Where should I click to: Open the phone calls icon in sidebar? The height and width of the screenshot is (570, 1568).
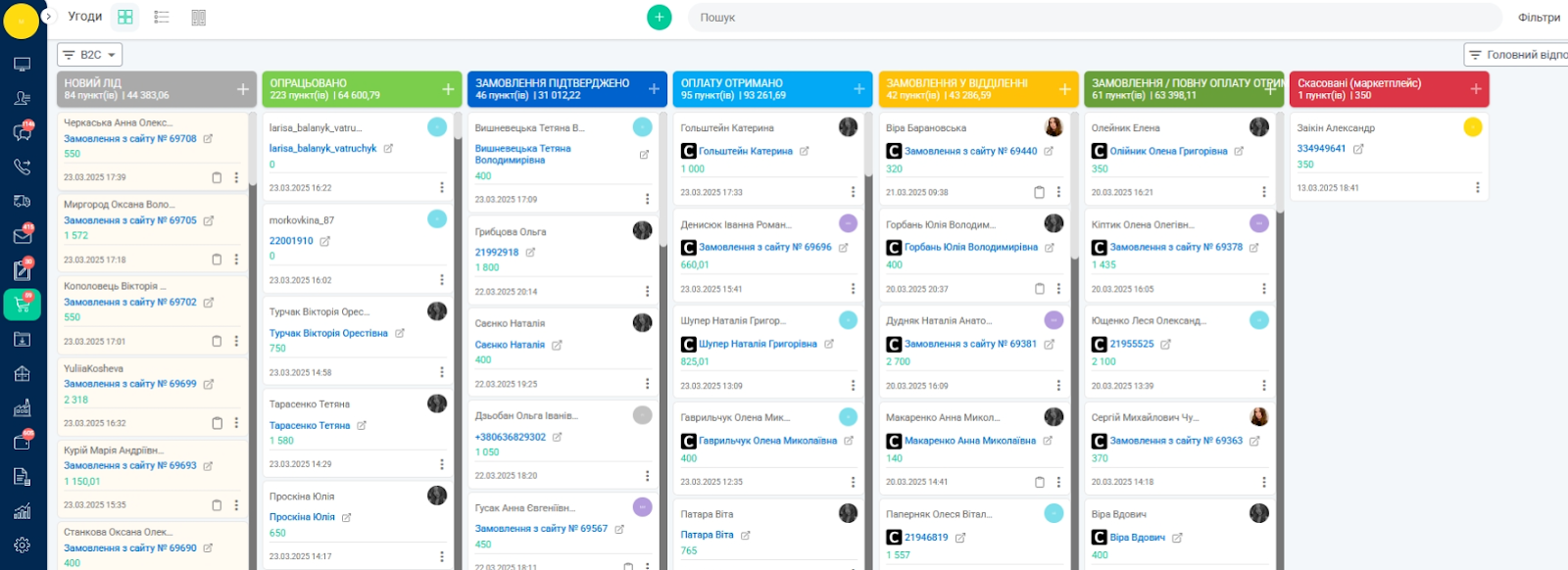pyautogui.click(x=22, y=166)
